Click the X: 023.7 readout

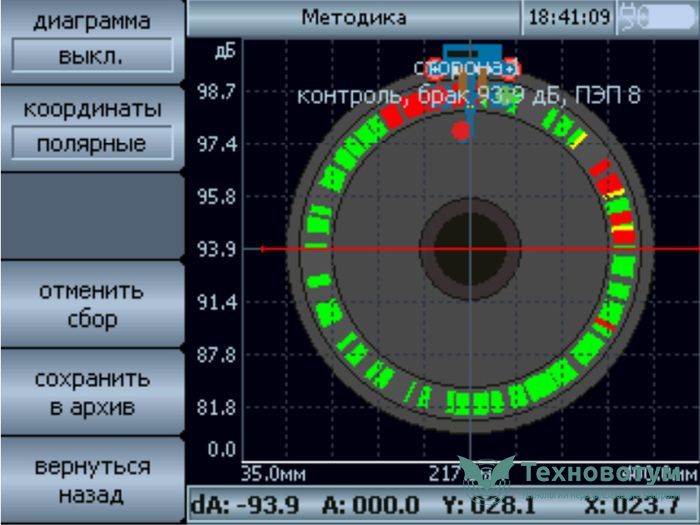(632, 505)
